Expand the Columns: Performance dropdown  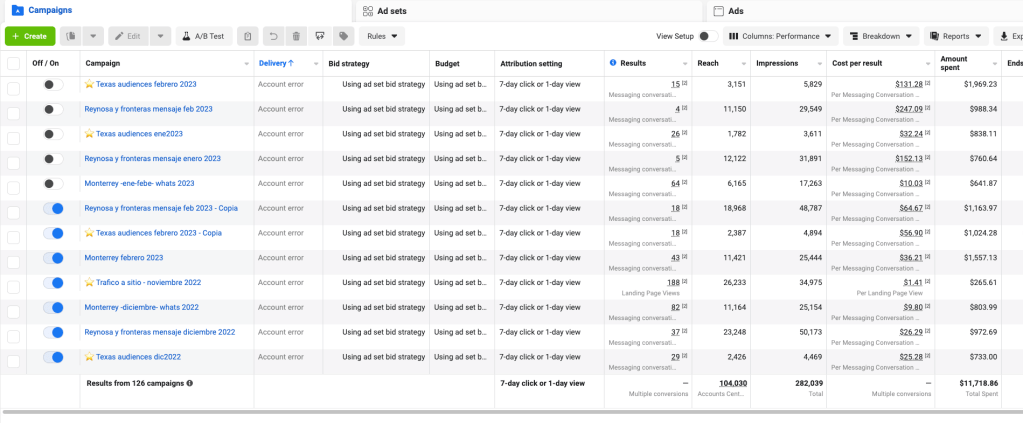point(780,36)
